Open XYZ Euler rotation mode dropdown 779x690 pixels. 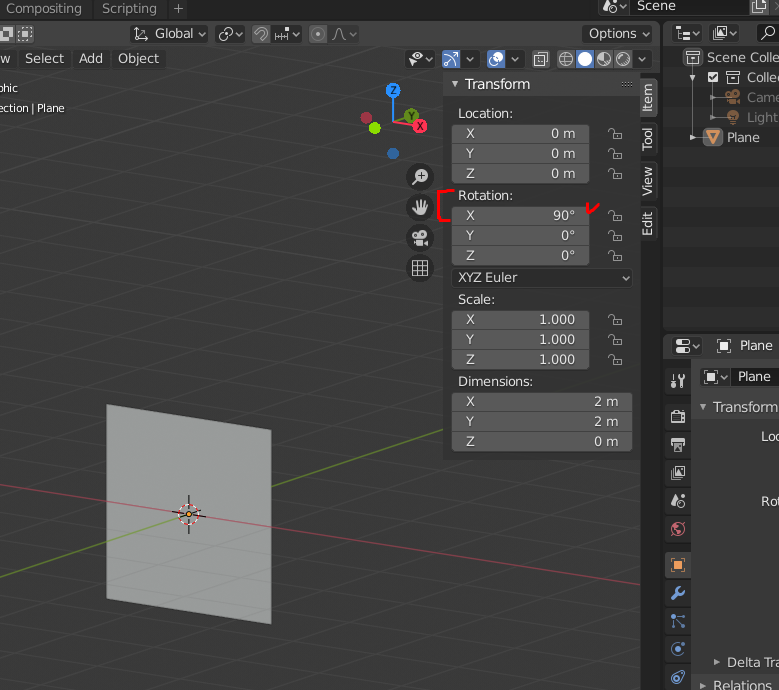(x=542, y=278)
